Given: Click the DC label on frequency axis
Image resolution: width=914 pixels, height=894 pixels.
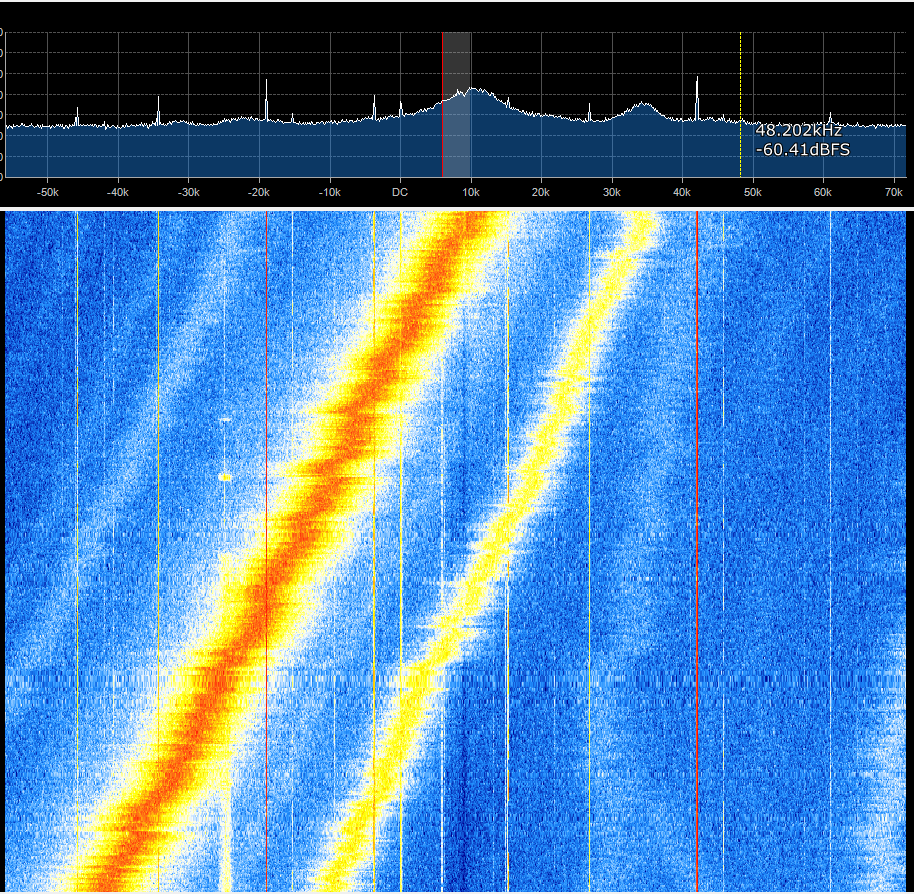Looking at the screenshot, I should 399,192.
